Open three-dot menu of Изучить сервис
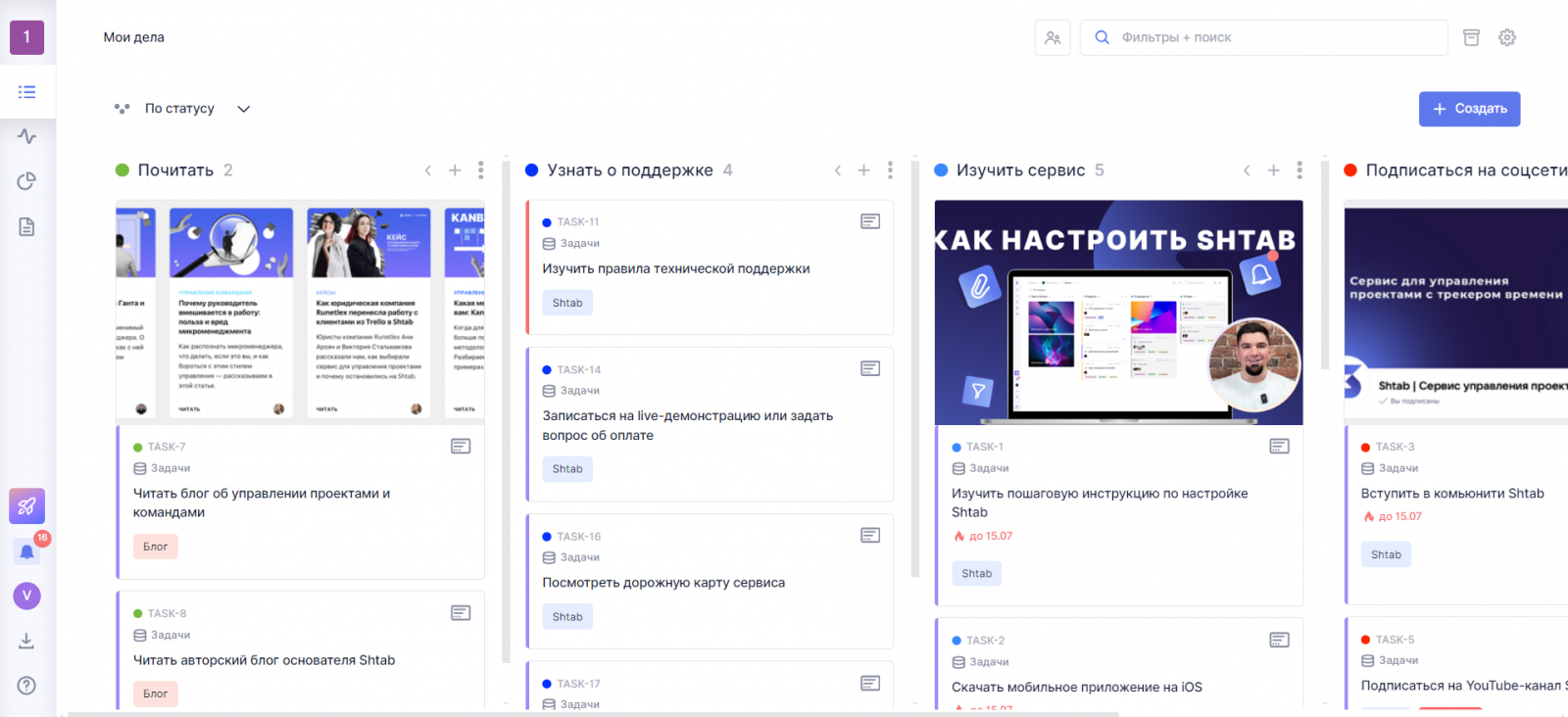Image resolution: width=1568 pixels, height=717 pixels. 1299,170
